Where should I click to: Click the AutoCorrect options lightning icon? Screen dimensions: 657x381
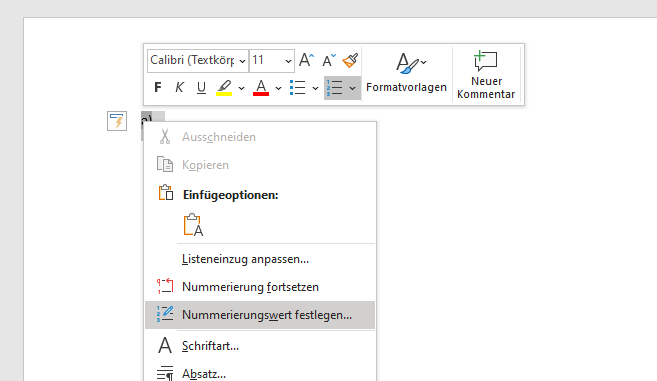(x=117, y=121)
